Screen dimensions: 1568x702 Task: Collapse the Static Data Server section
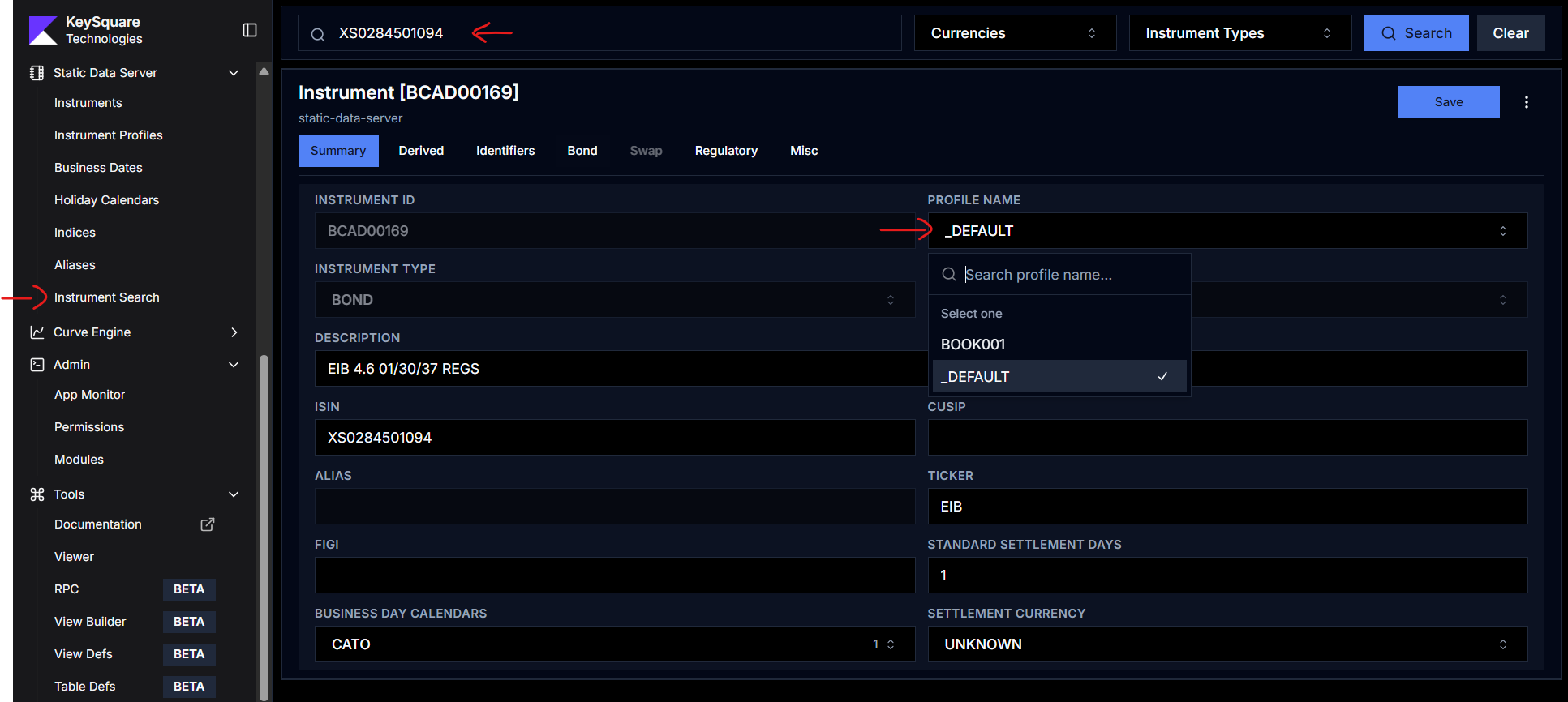click(x=234, y=73)
